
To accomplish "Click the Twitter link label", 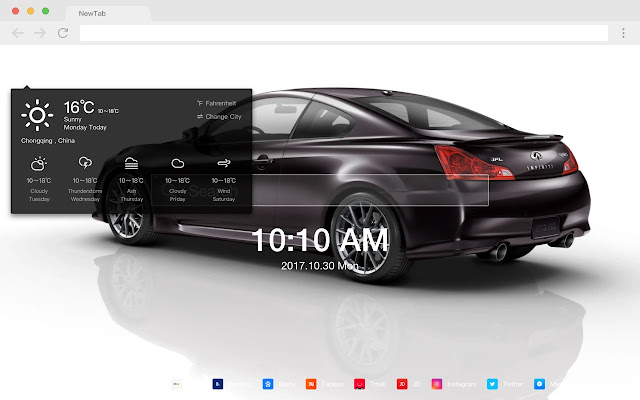I will pos(513,384).
